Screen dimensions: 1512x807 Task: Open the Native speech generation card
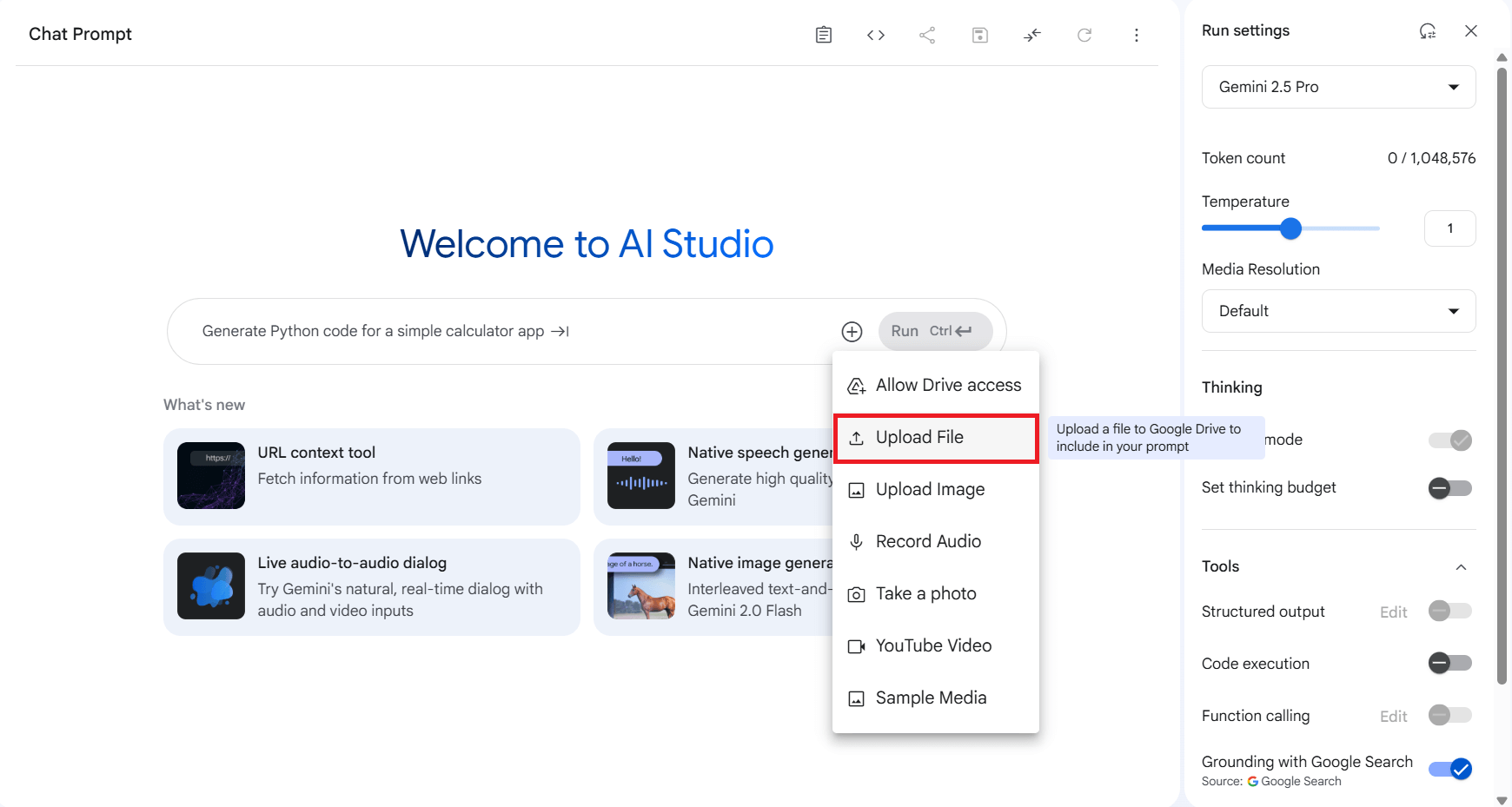click(x=713, y=477)
